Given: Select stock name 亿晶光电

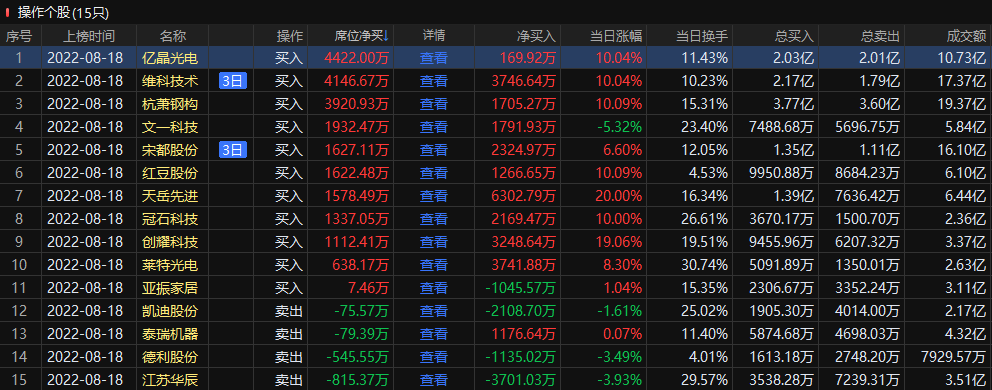Looking at the screenshot, I should coord(170,58).
